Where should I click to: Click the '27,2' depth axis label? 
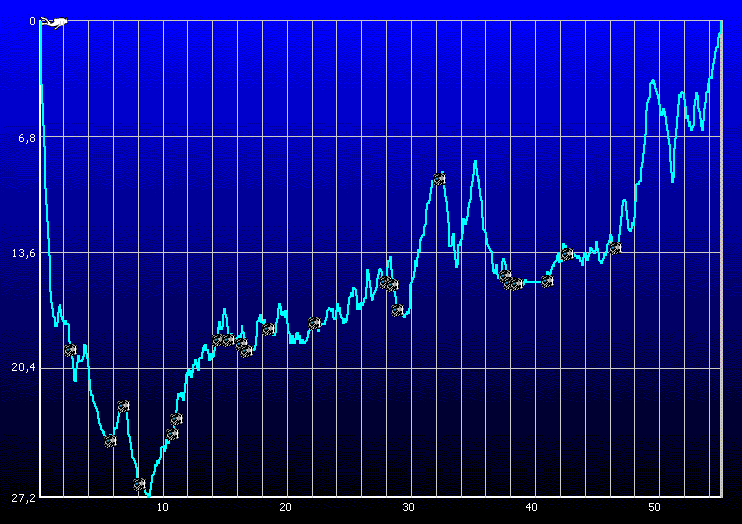pyautogui.click(x=24, y=498)
